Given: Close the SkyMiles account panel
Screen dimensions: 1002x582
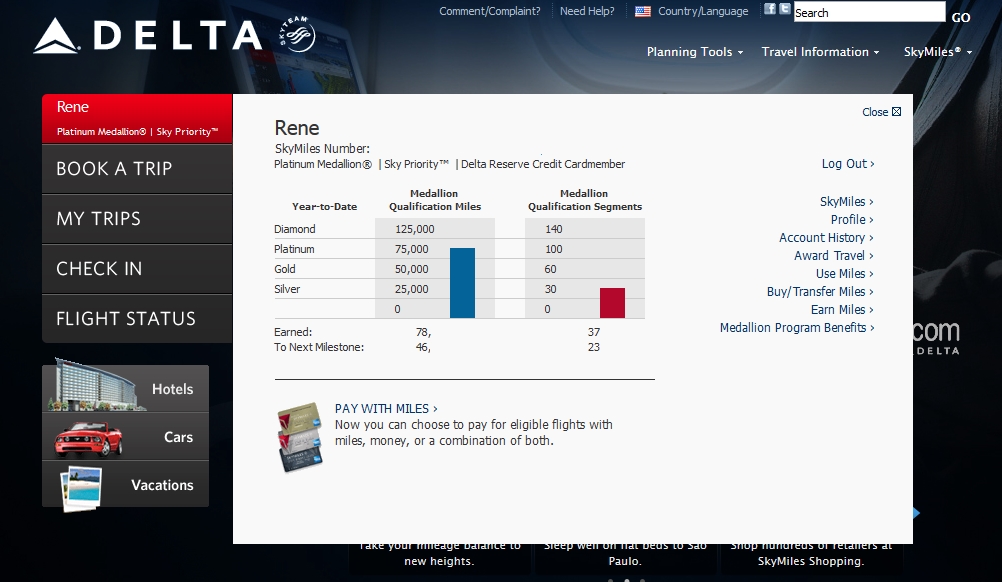Looking at the screenshot, I should click(881, 112).
